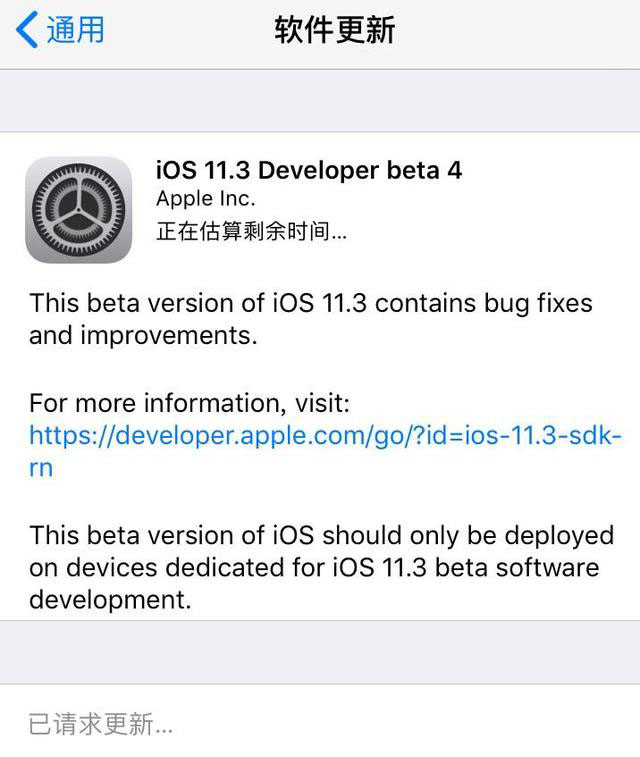Tap the 正在估算剩余时间... status text
Viewport: 640px width, 757px height.
coord(251,231)
